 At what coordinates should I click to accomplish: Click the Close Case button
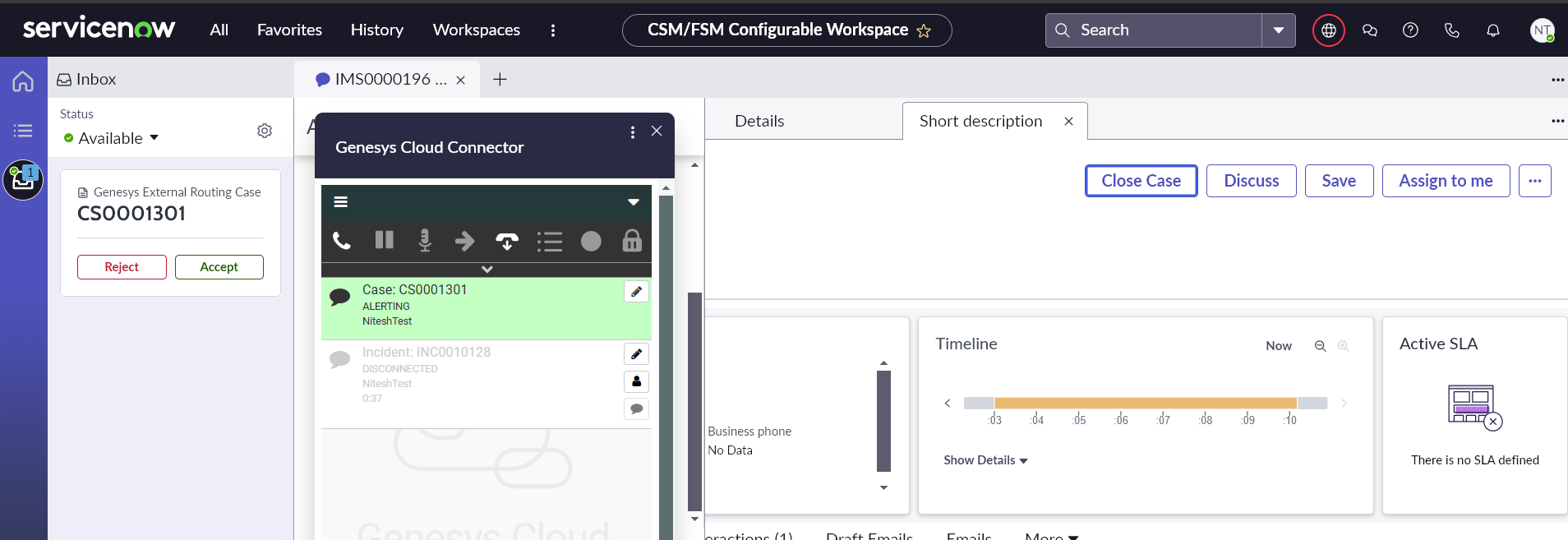[1141, 181]
